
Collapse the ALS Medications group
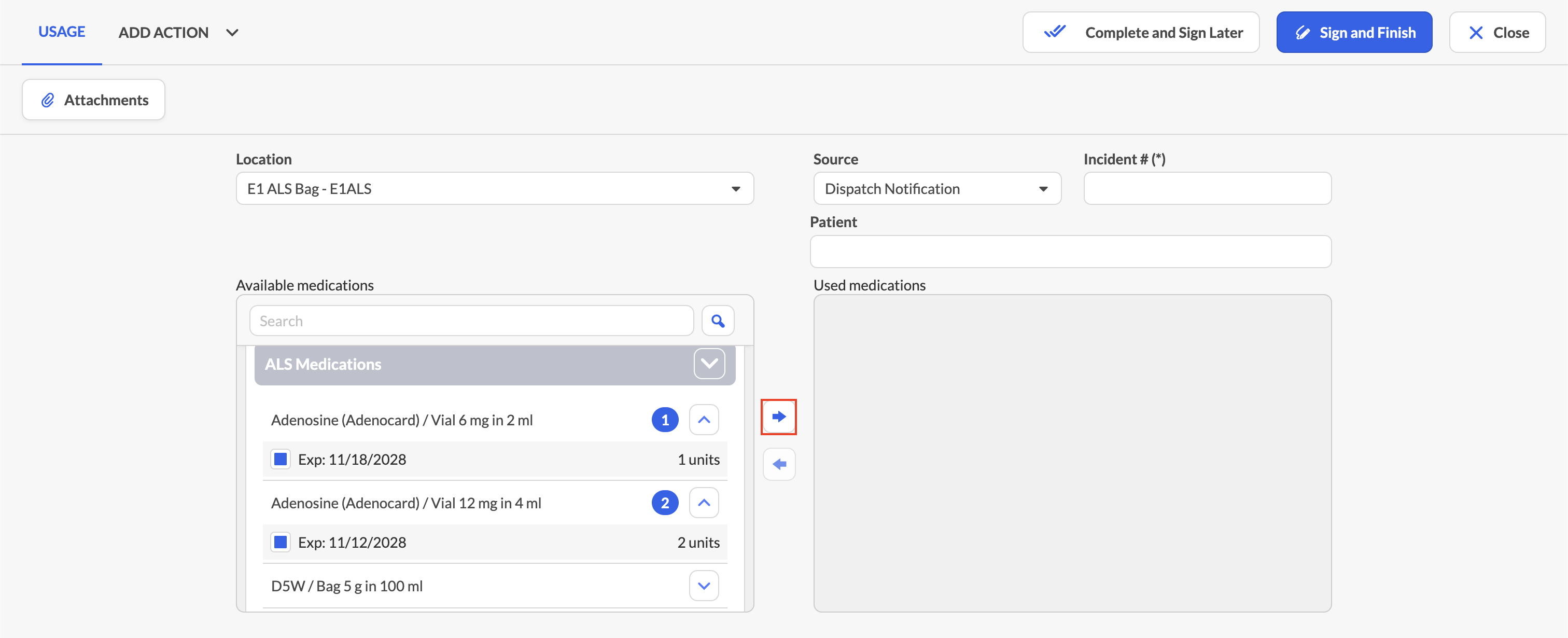(x=709, y=364)
